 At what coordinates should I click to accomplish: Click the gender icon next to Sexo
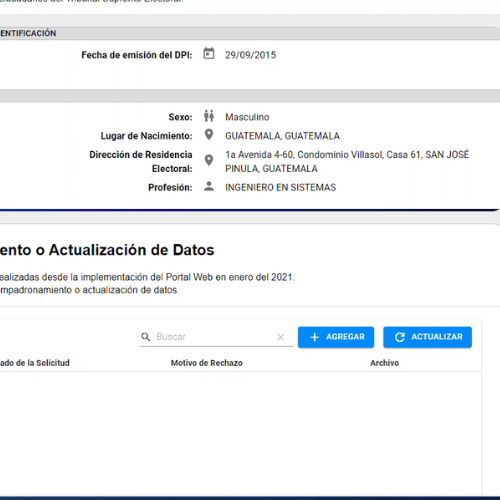pyautogui.click(x=209, y=116)
